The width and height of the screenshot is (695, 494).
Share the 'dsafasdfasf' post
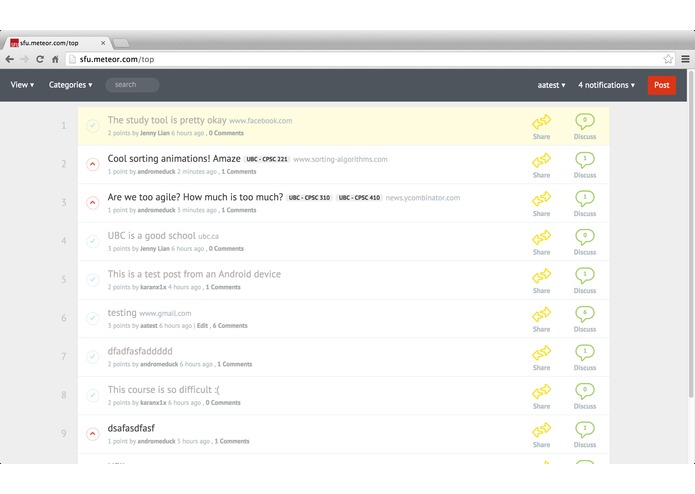pos(541,430)
